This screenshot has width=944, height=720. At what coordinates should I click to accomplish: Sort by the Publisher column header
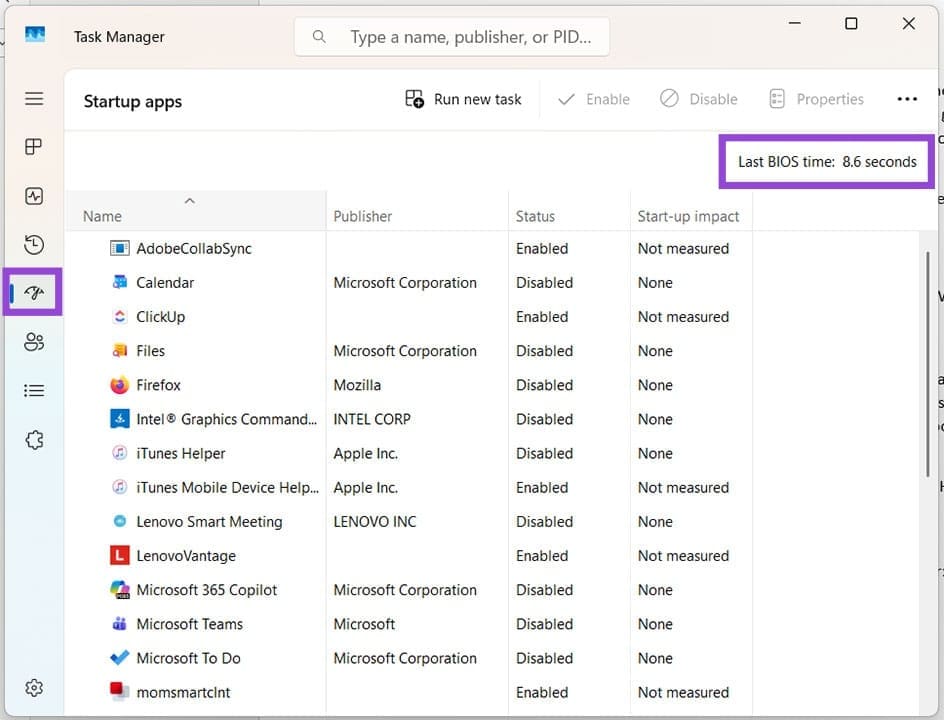click(417, 211)
